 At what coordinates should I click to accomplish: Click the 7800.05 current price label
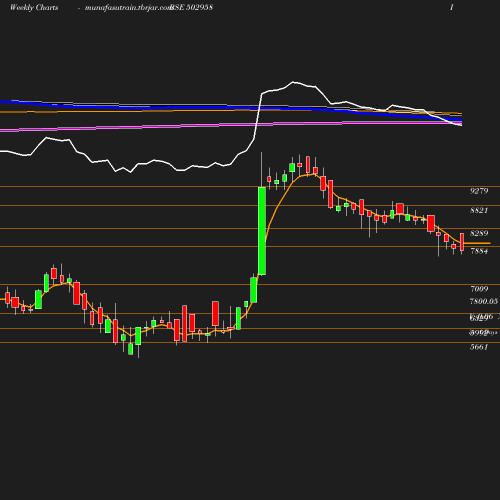484,301
